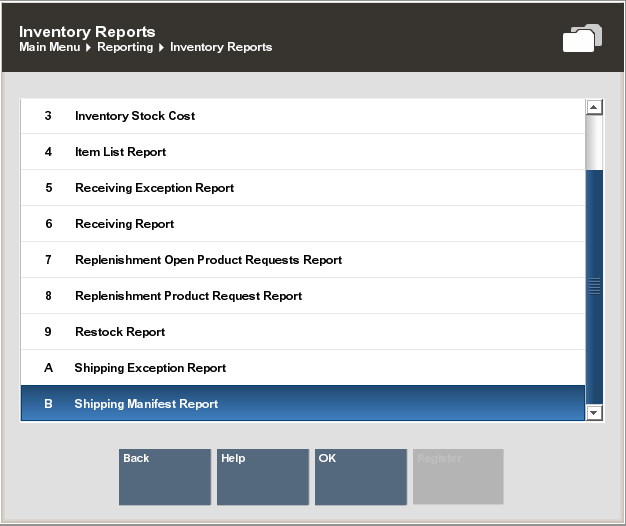Click the blue scrollbar thumb

point(594,287)
